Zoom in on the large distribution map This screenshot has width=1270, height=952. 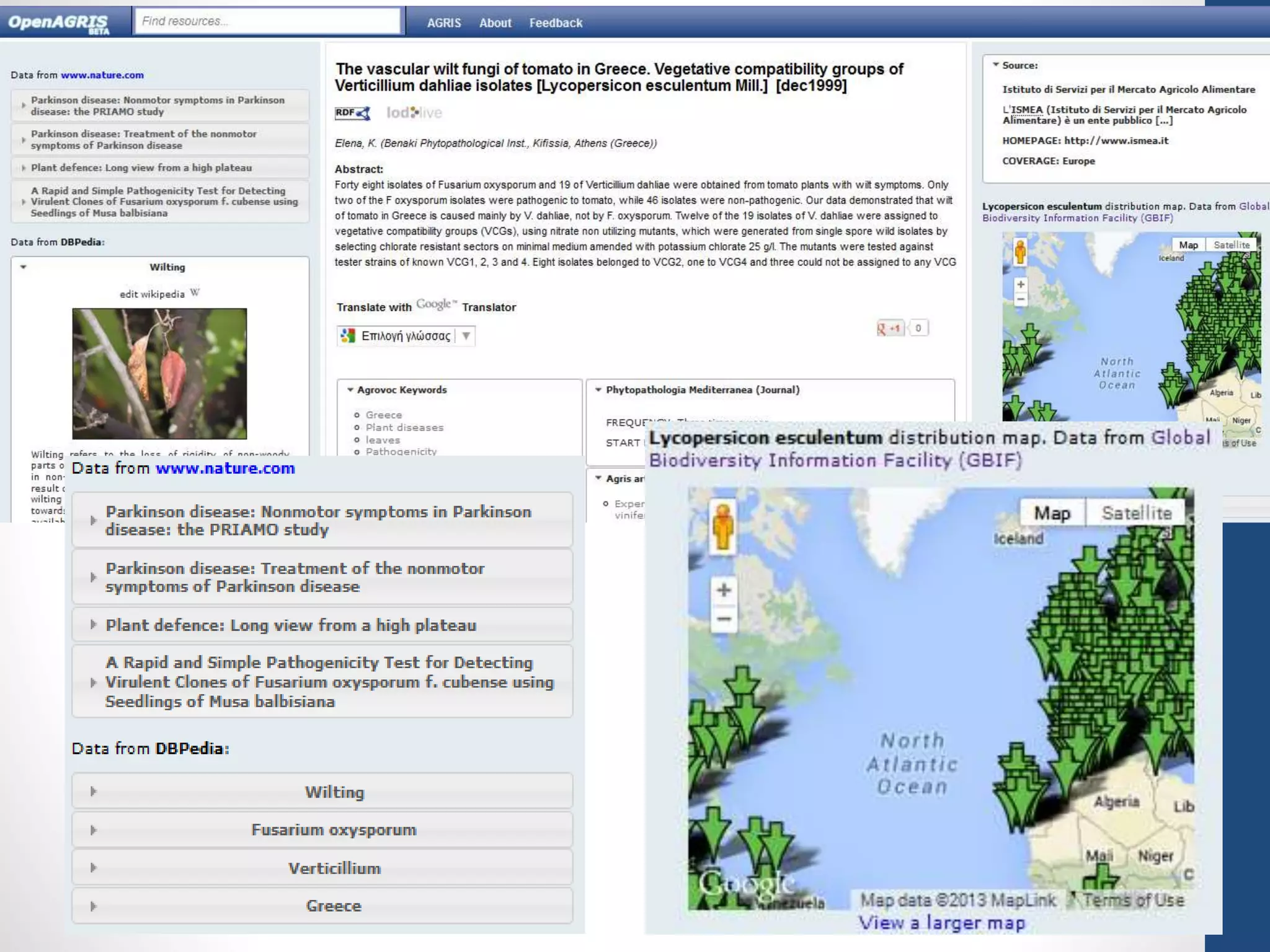click(724, 589)
